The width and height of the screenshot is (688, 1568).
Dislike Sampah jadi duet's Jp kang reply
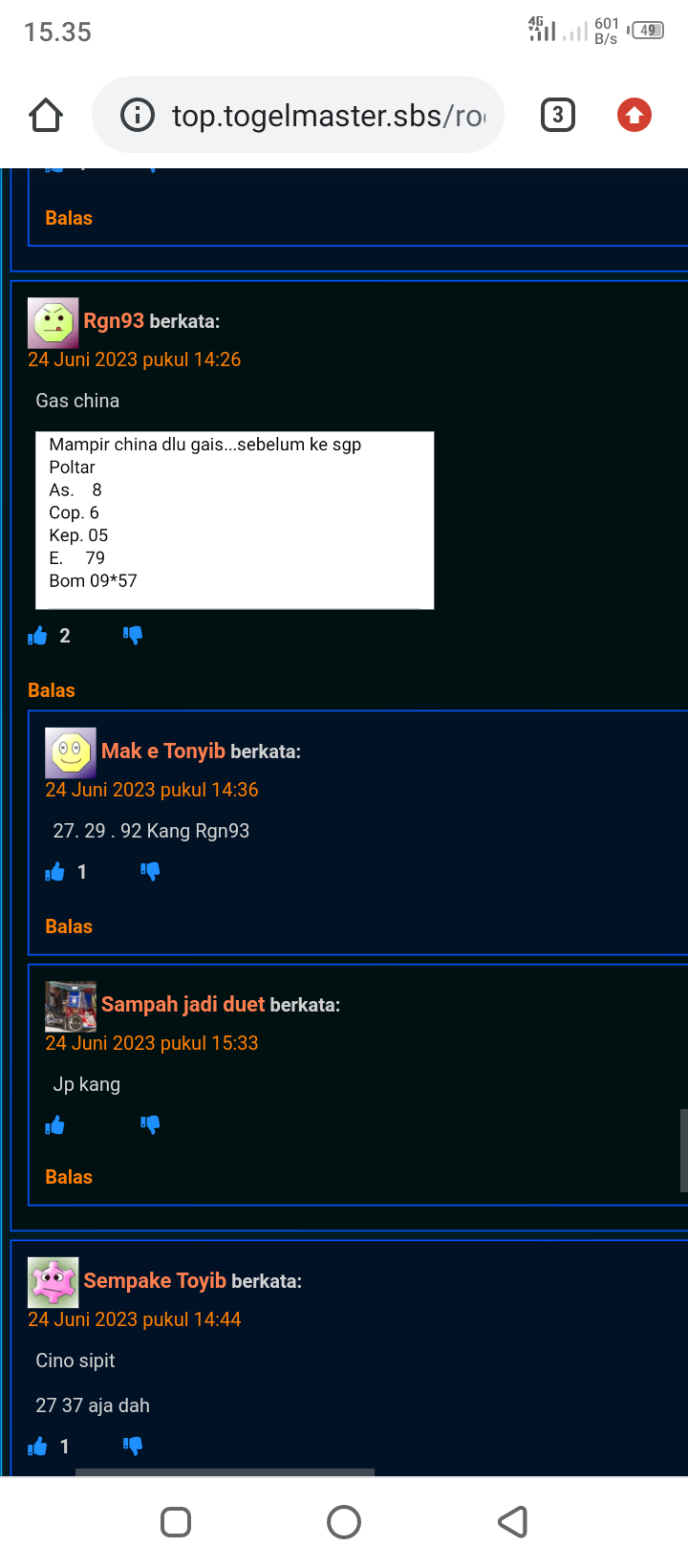(x=150, y=1125)
